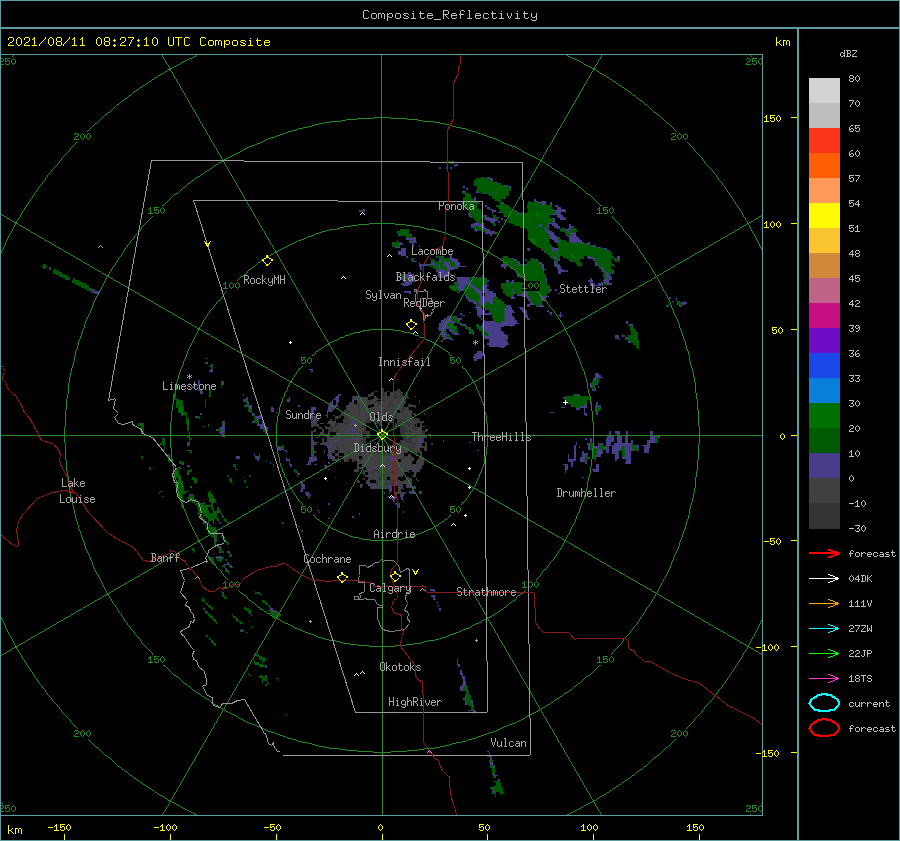Click the Calgary city label
The height and width of the screenshot is (841, 900).
(390, 588)
